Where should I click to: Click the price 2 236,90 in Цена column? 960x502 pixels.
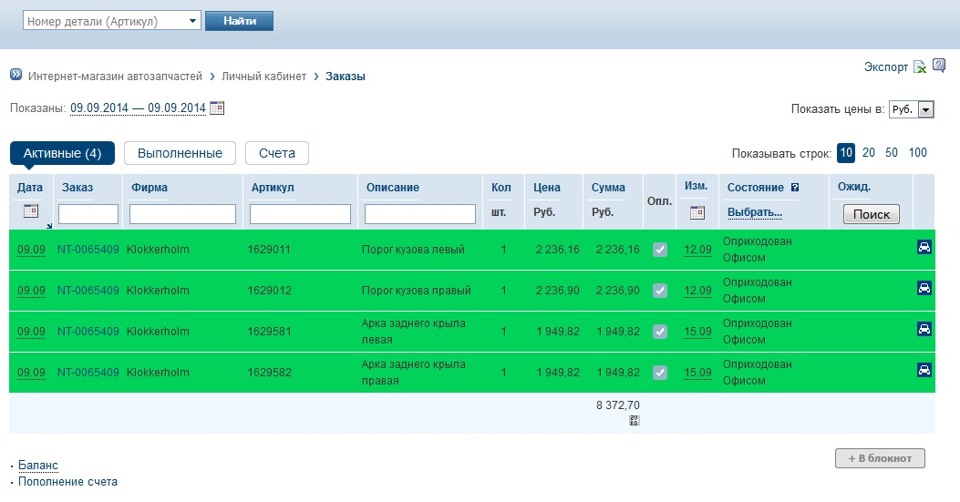pyautogui.click(x=558, y=290)
